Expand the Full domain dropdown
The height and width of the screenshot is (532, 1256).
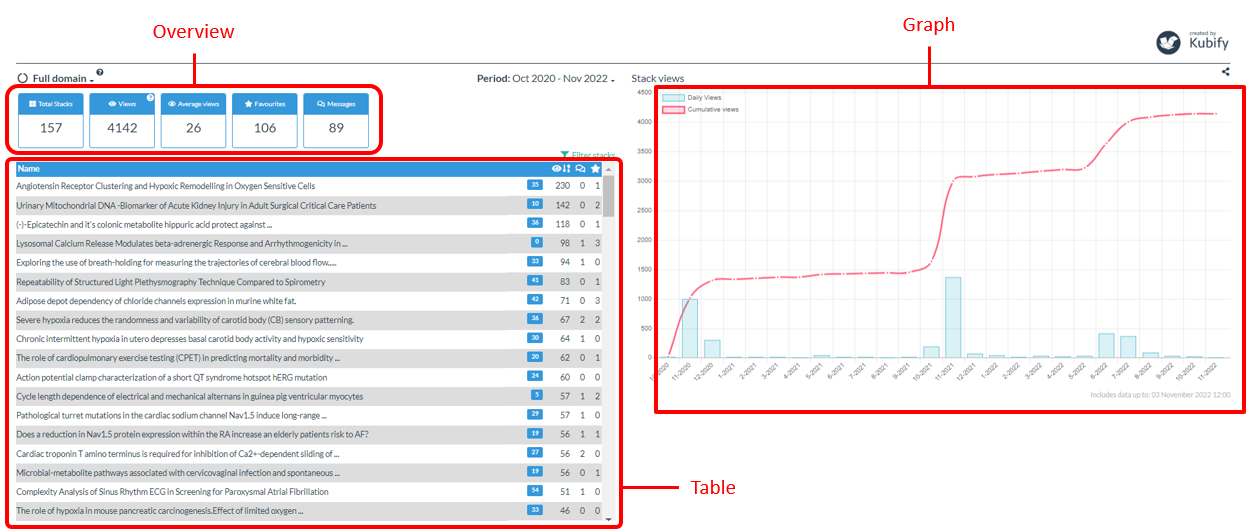[x=63, y=78]
